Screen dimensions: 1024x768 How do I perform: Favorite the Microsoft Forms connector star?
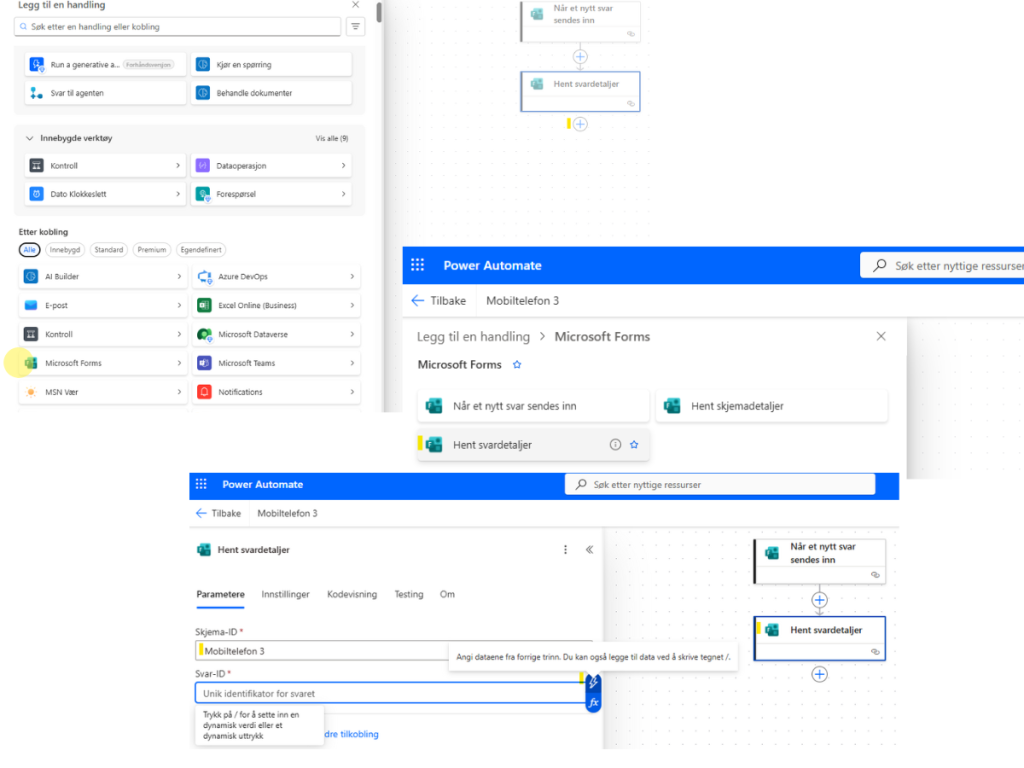[x=517, y=365]
